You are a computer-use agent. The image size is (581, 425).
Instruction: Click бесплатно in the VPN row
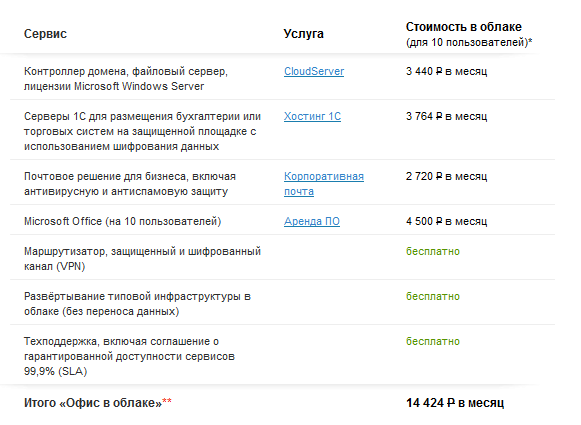point(433,251)
